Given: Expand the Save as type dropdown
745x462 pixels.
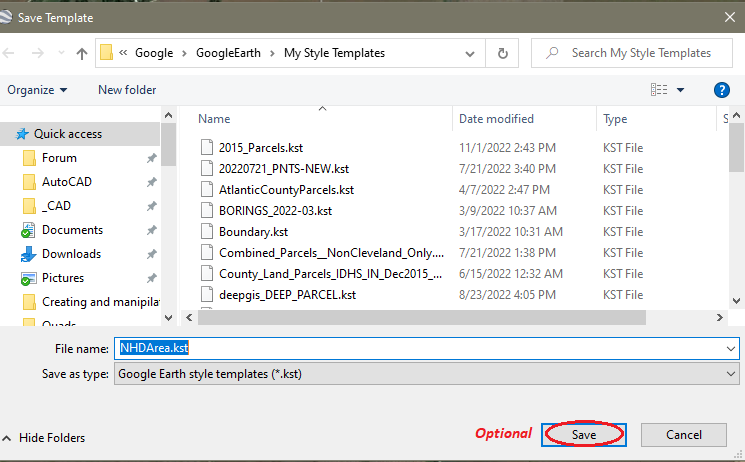Looking at the screenshot, I should (731, 374).
